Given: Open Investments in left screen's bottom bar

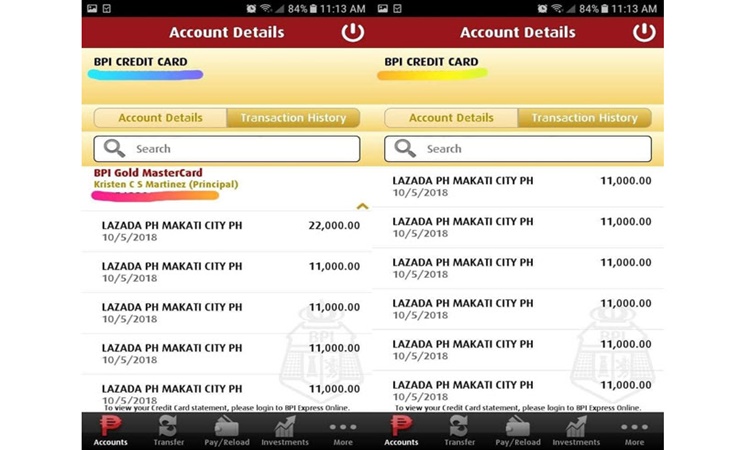Looking at the screenshot, I should point(284,430).
